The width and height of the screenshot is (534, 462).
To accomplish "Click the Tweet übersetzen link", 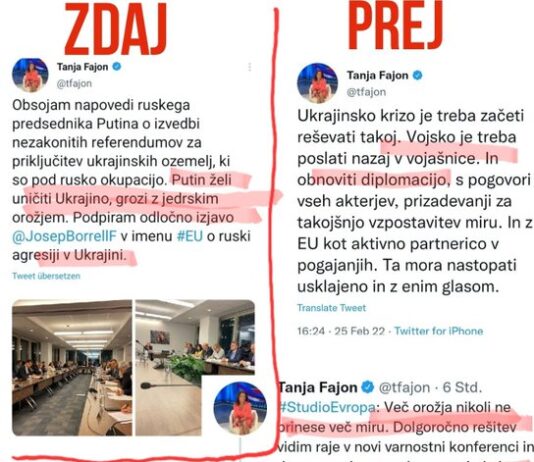I will click(x=46, y=276).
